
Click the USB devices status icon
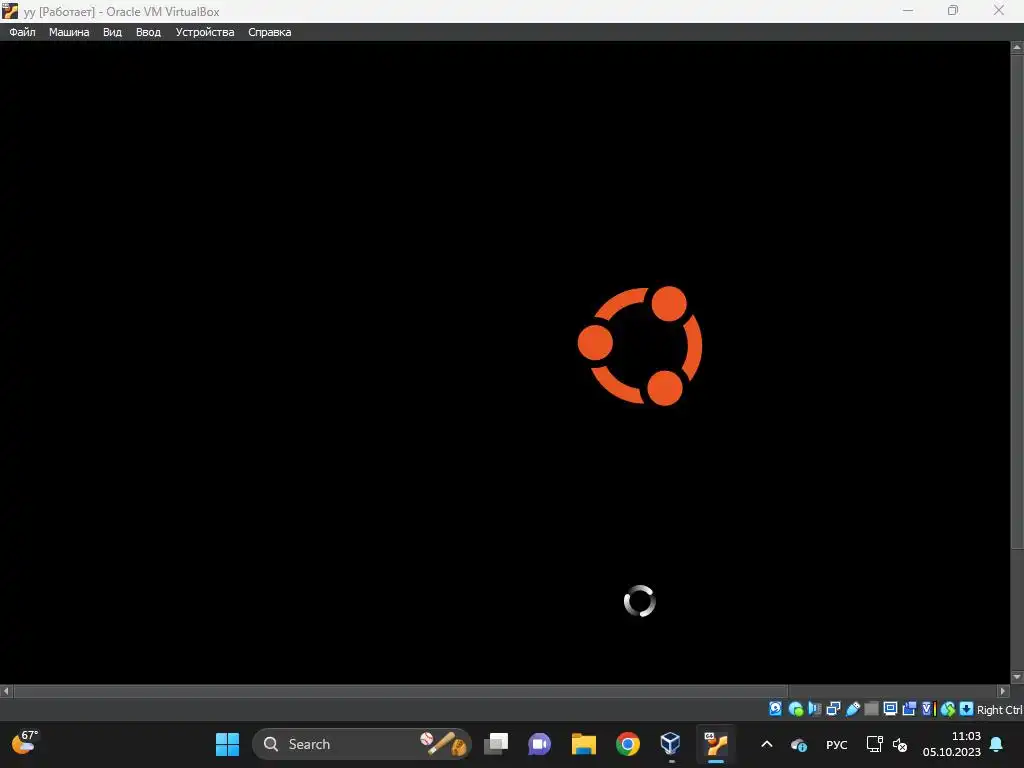[x=852, y=709]
